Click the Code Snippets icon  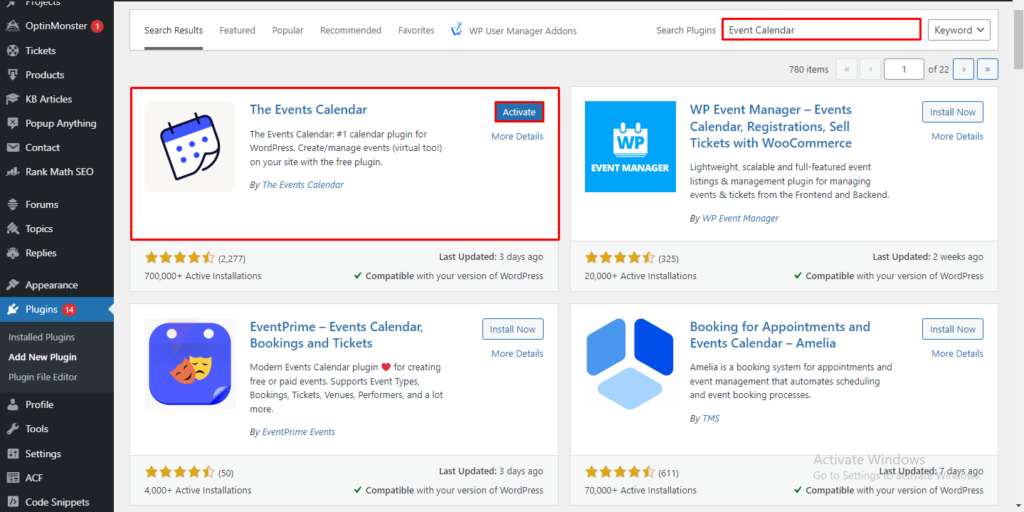click(12, 502)
